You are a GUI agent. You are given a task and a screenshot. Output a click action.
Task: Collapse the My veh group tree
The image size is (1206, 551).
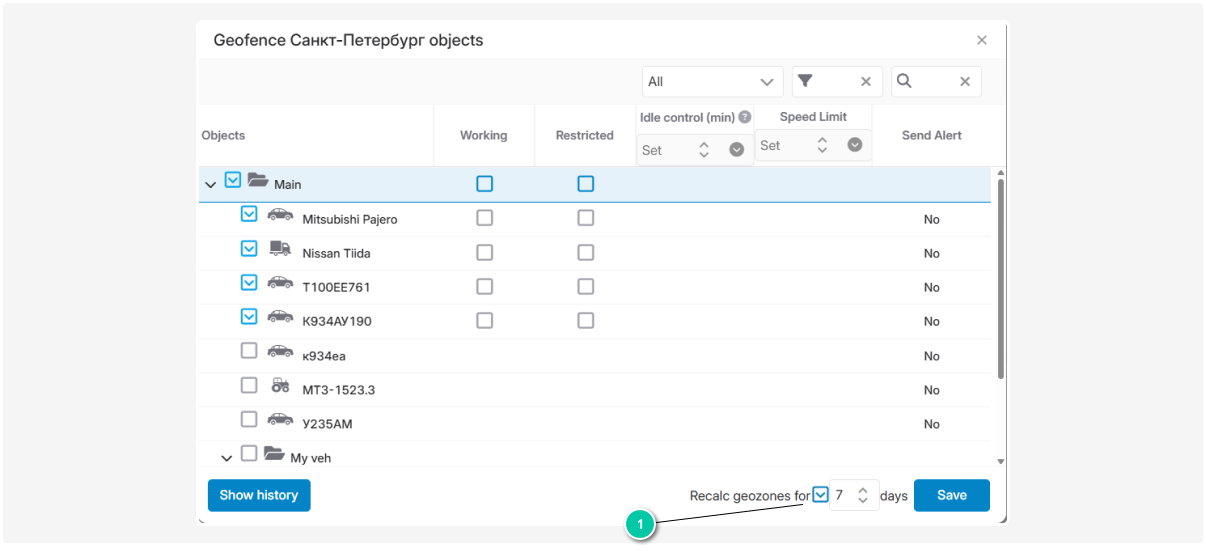coord(226,458)
